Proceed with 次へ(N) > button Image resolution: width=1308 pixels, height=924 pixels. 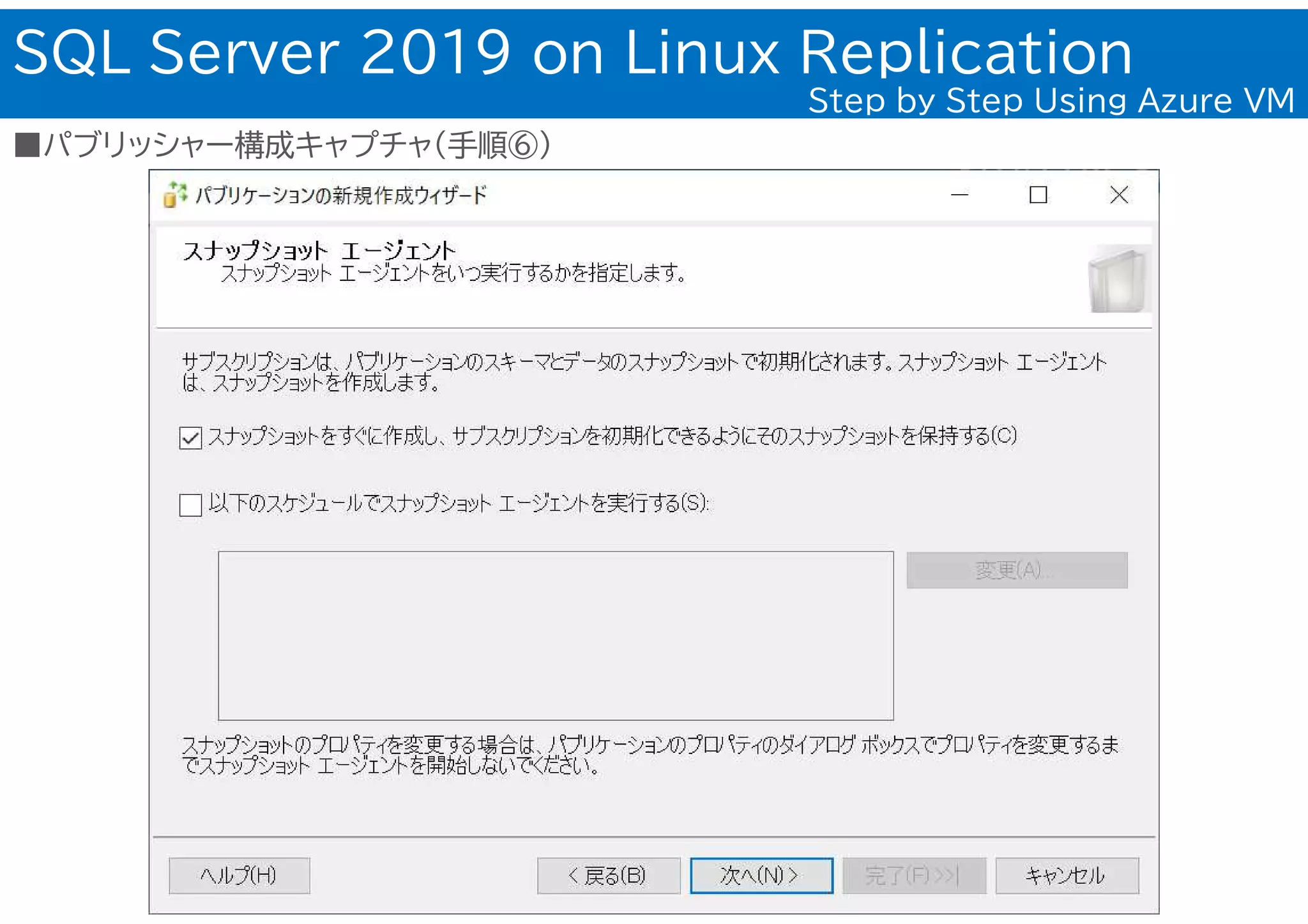[x=761, y=875]
